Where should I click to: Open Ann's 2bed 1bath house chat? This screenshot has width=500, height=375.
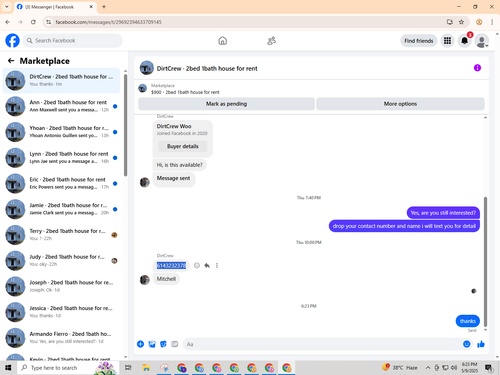pos(61,106)
